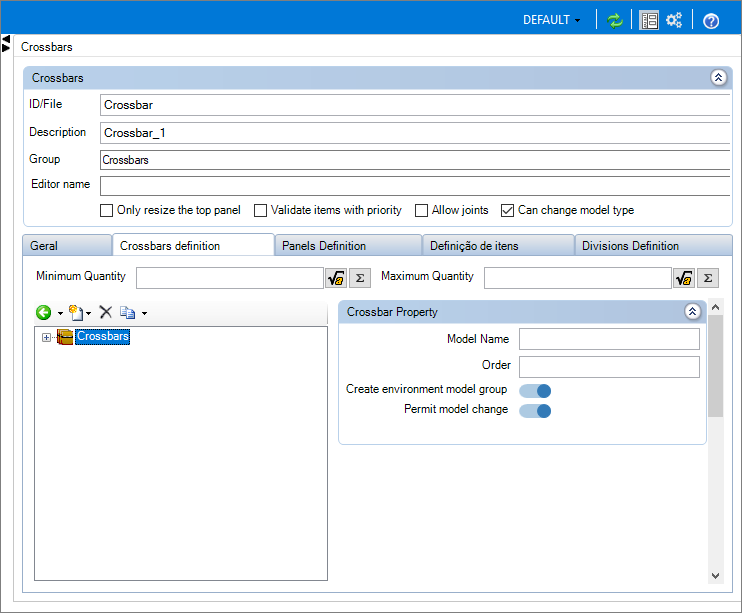Open dropdown next to green back arrow
The height and width of the screenshot is (613, 742).
[60, 313]
